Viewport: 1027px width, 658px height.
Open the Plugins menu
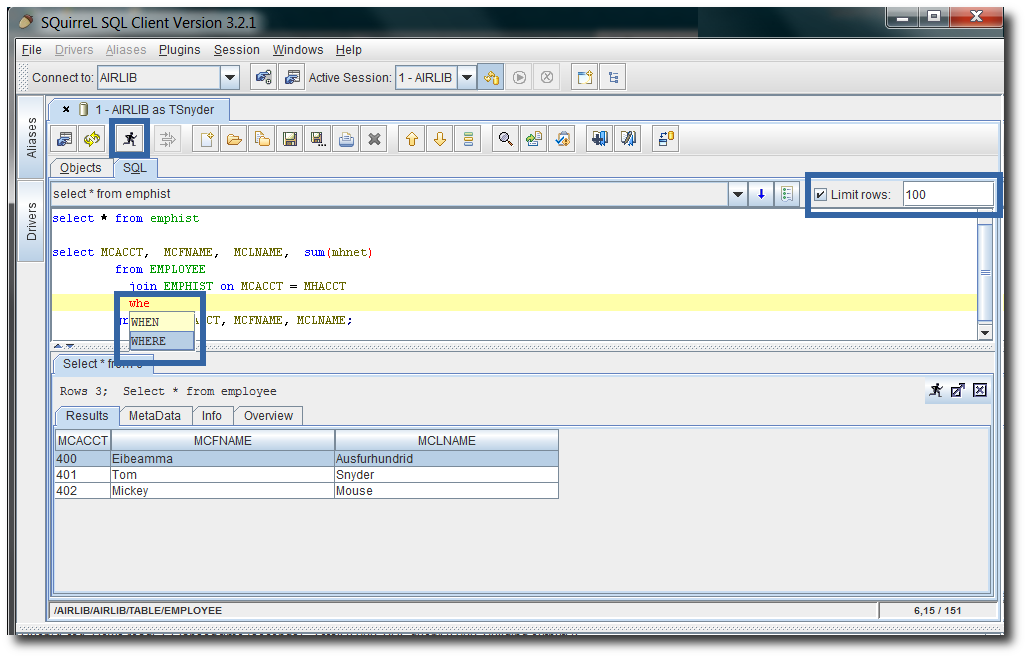coord(179,50)
